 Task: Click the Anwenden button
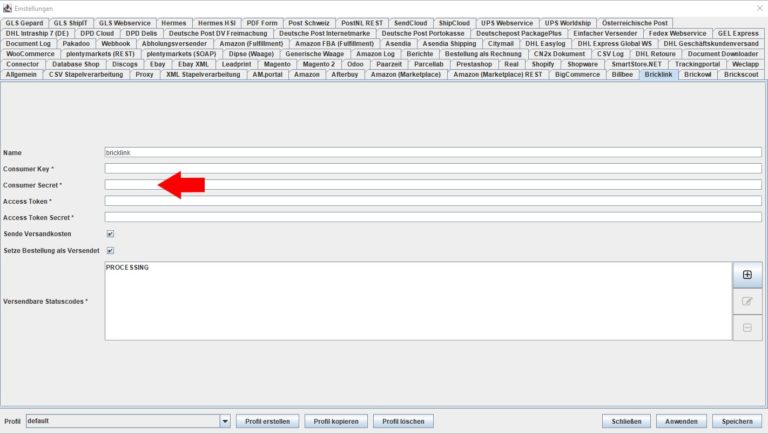click(681, 421)
